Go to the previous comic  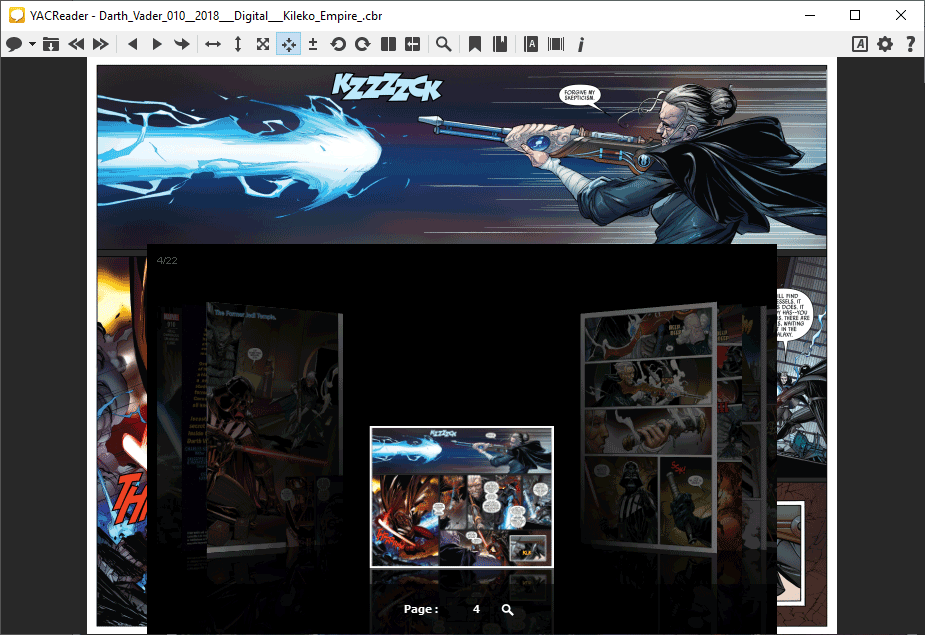pos(76,44)
